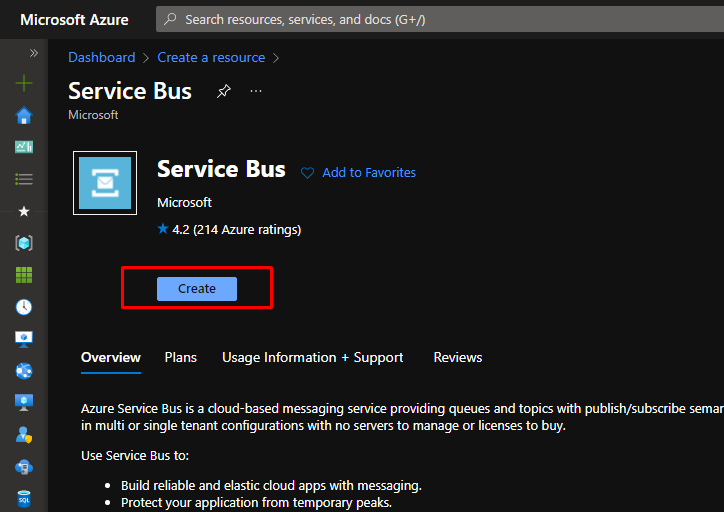Expand the left sidebar menu
Viewport: 724px width, 512px height.
pos(33,53)
